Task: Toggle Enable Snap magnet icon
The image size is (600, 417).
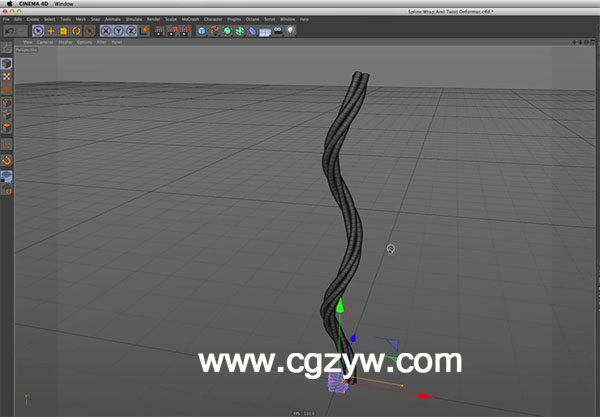Action: (7, 161)
